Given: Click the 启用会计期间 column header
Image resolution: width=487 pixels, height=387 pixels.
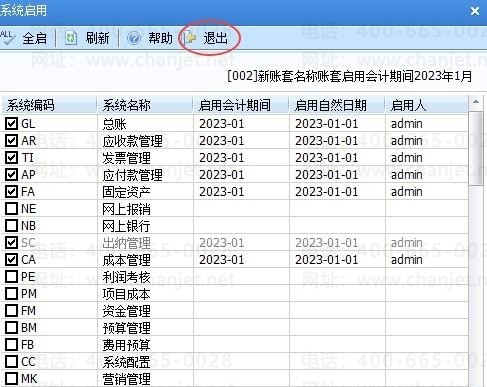Looking at the screenshot, I should (x=241, y=105).
